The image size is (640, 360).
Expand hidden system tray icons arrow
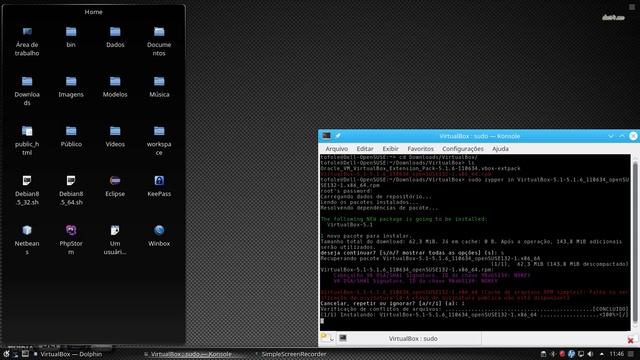(602, 354)
